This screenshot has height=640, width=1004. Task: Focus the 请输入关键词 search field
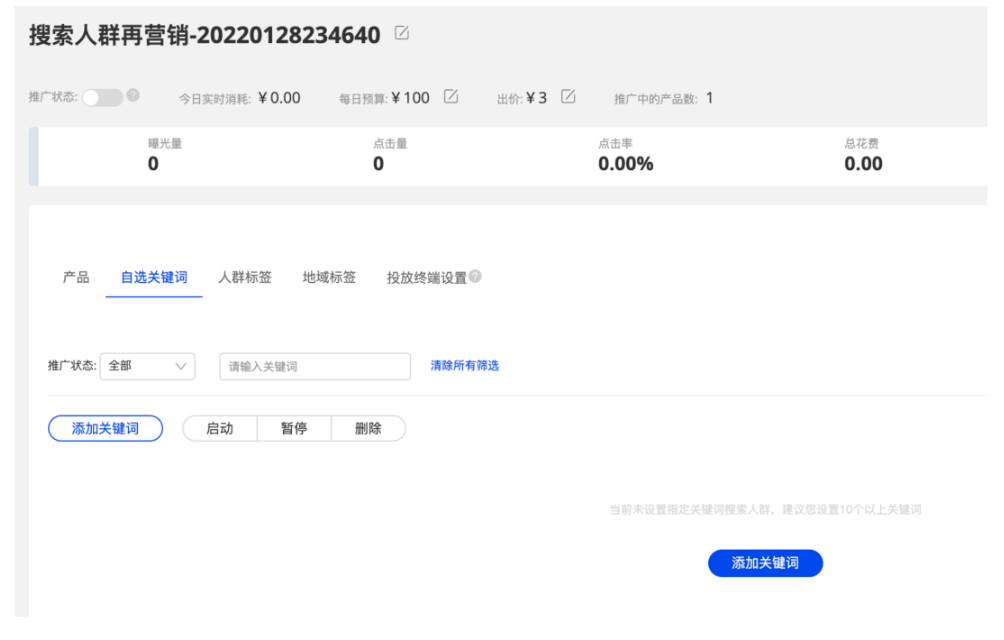point(315,366)
